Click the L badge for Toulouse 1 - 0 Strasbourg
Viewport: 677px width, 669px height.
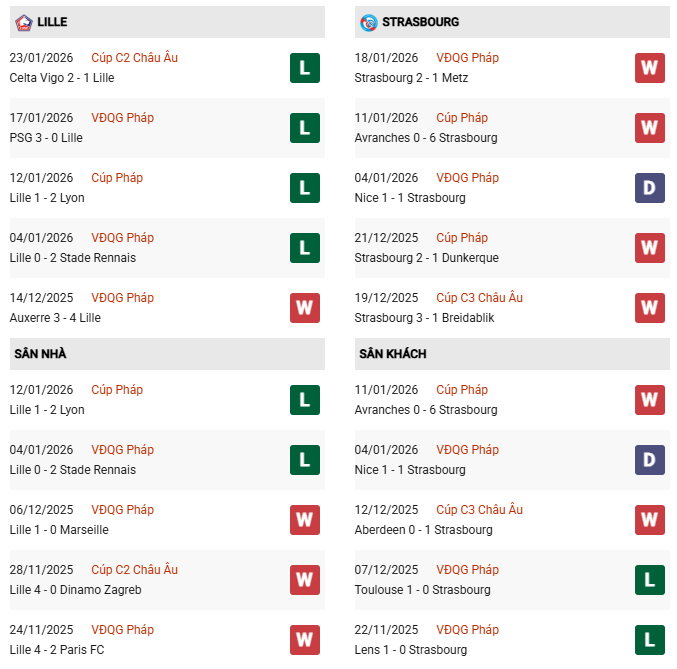point(650,580)
